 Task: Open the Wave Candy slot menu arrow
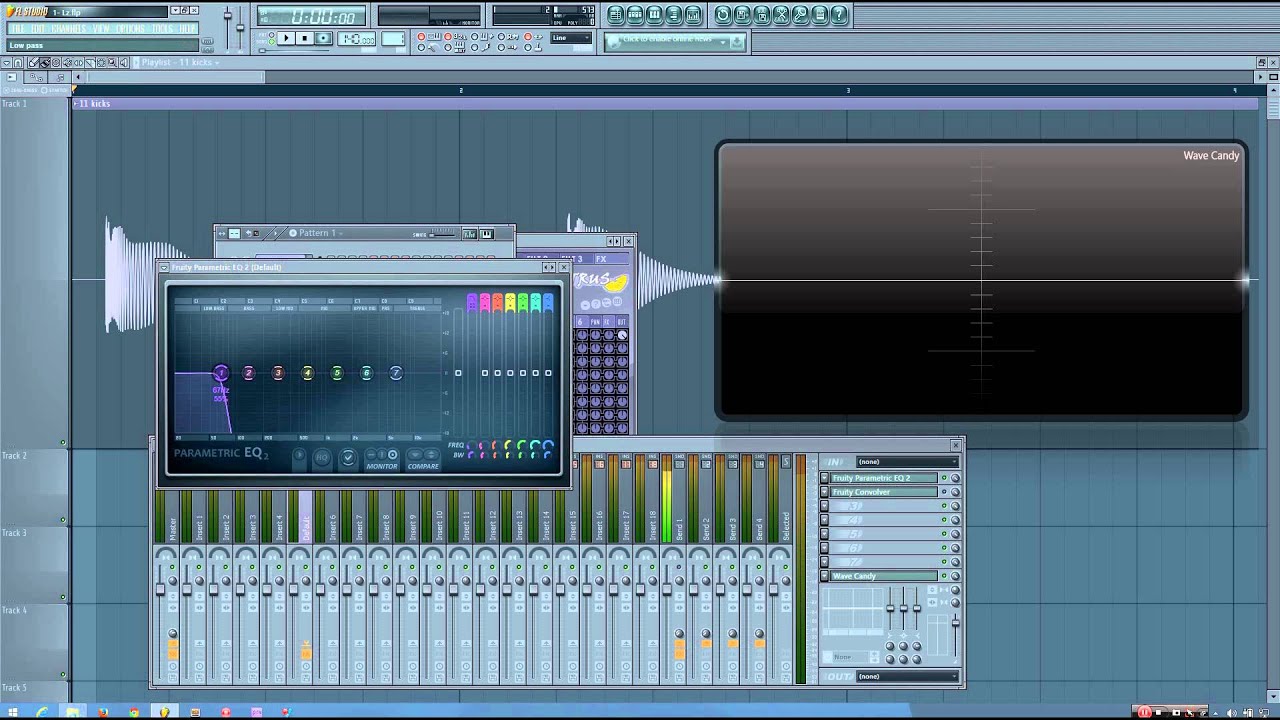pyautogui.click(x=824, y=576)
